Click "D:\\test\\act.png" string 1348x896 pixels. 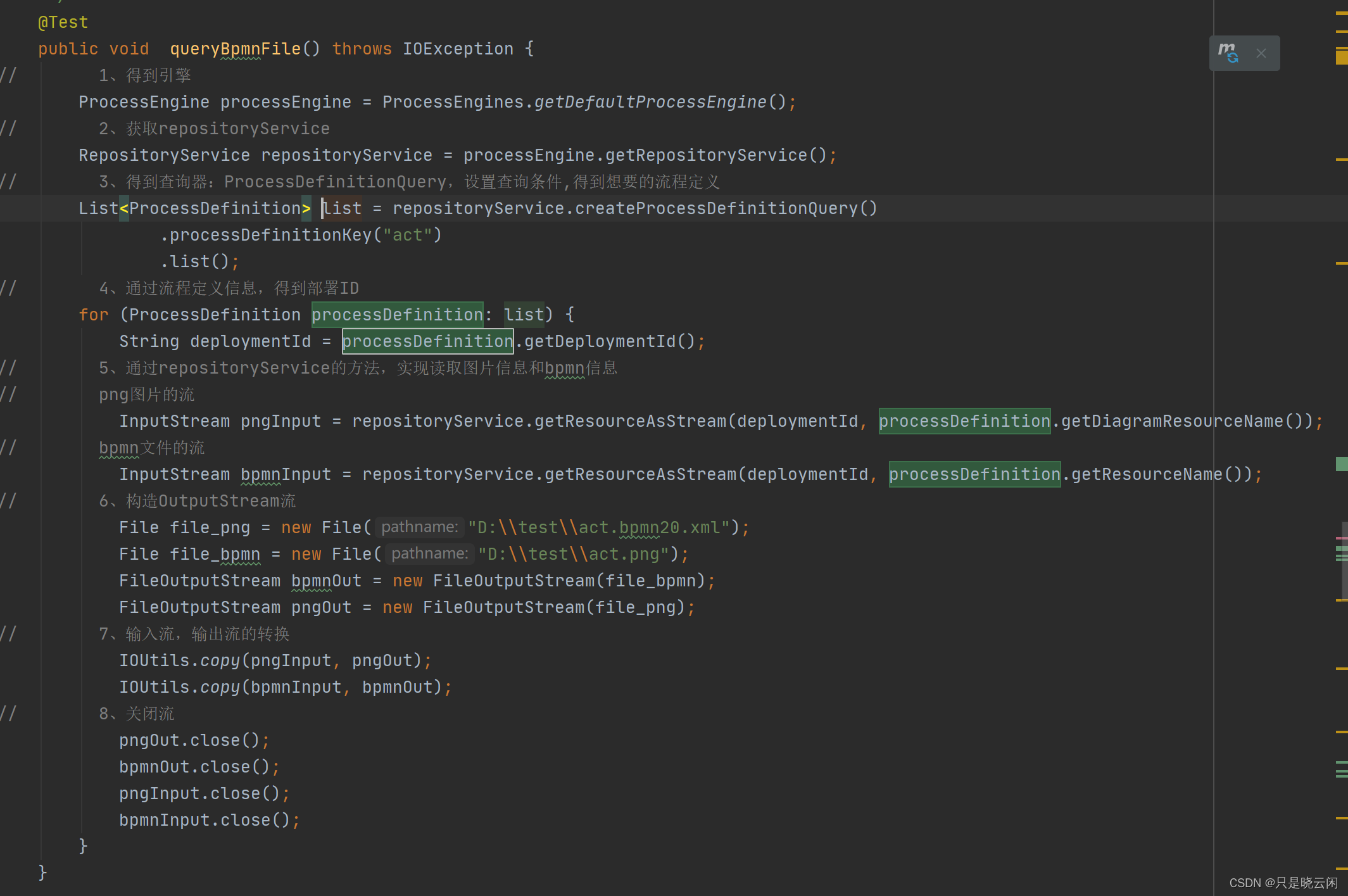pyautogui.click(x=574, y=554)
